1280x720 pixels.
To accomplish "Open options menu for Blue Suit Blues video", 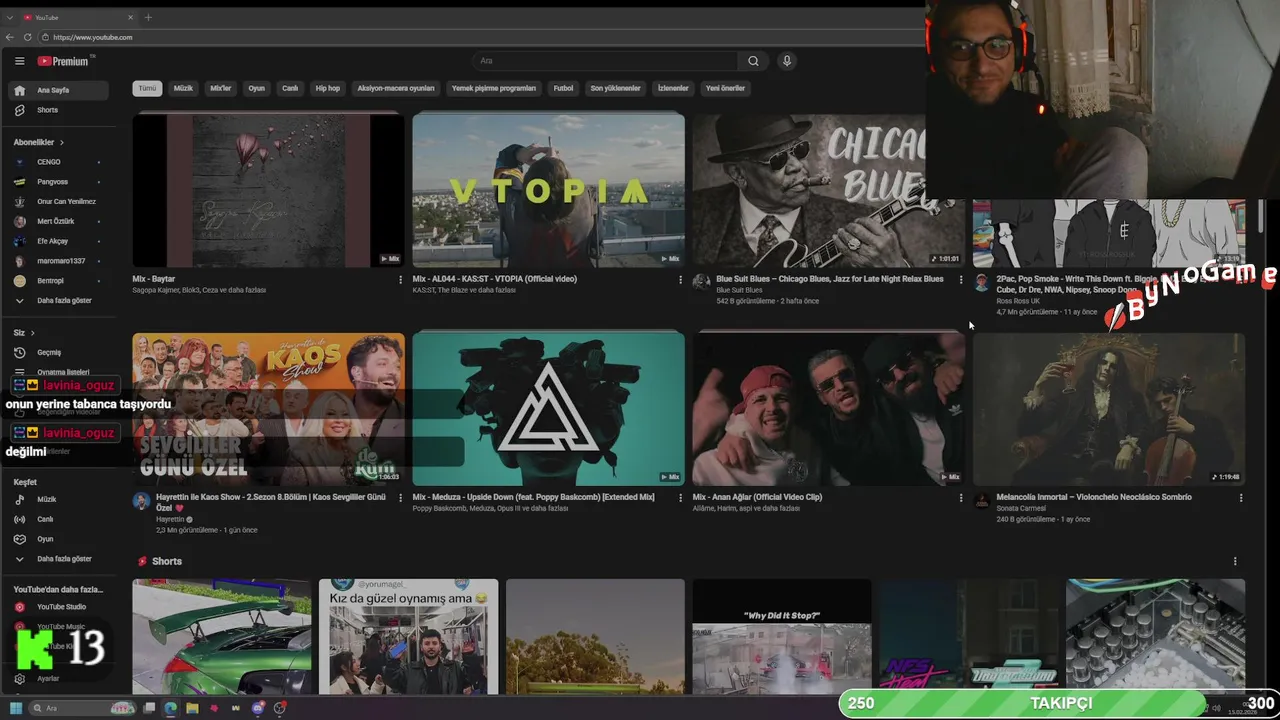I will coord(961,280).
